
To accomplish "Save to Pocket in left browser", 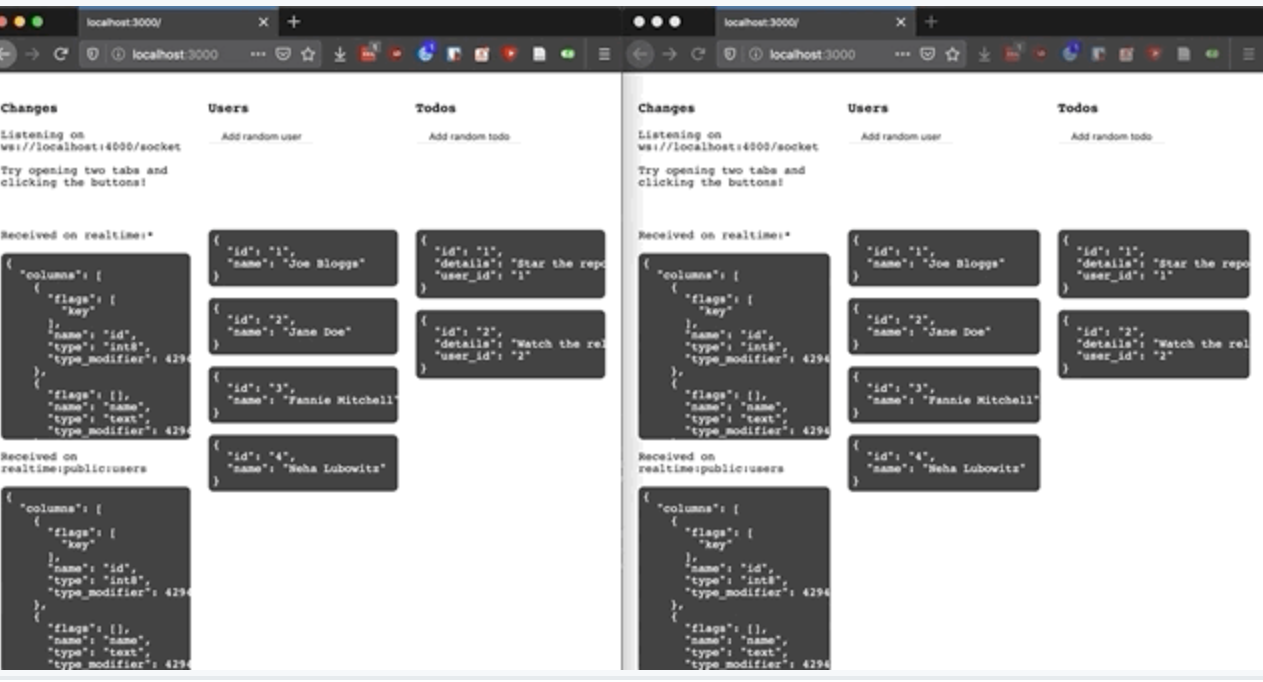I will point(283,55).
